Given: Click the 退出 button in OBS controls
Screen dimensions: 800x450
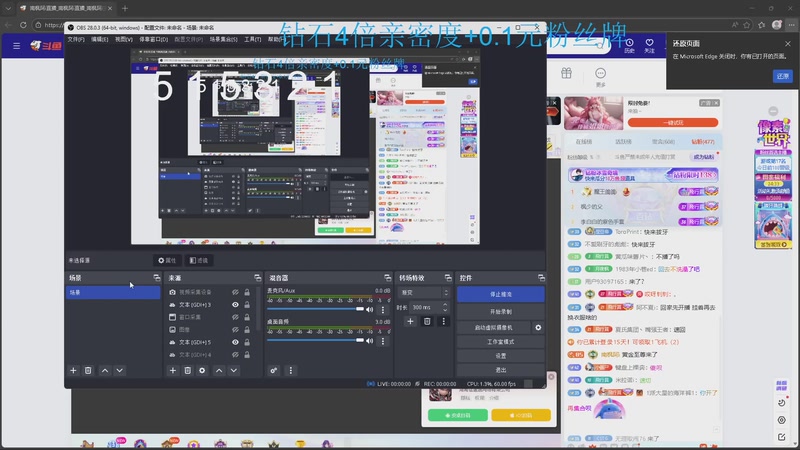Looking at the screenshot, I should [x=501, y=369].
